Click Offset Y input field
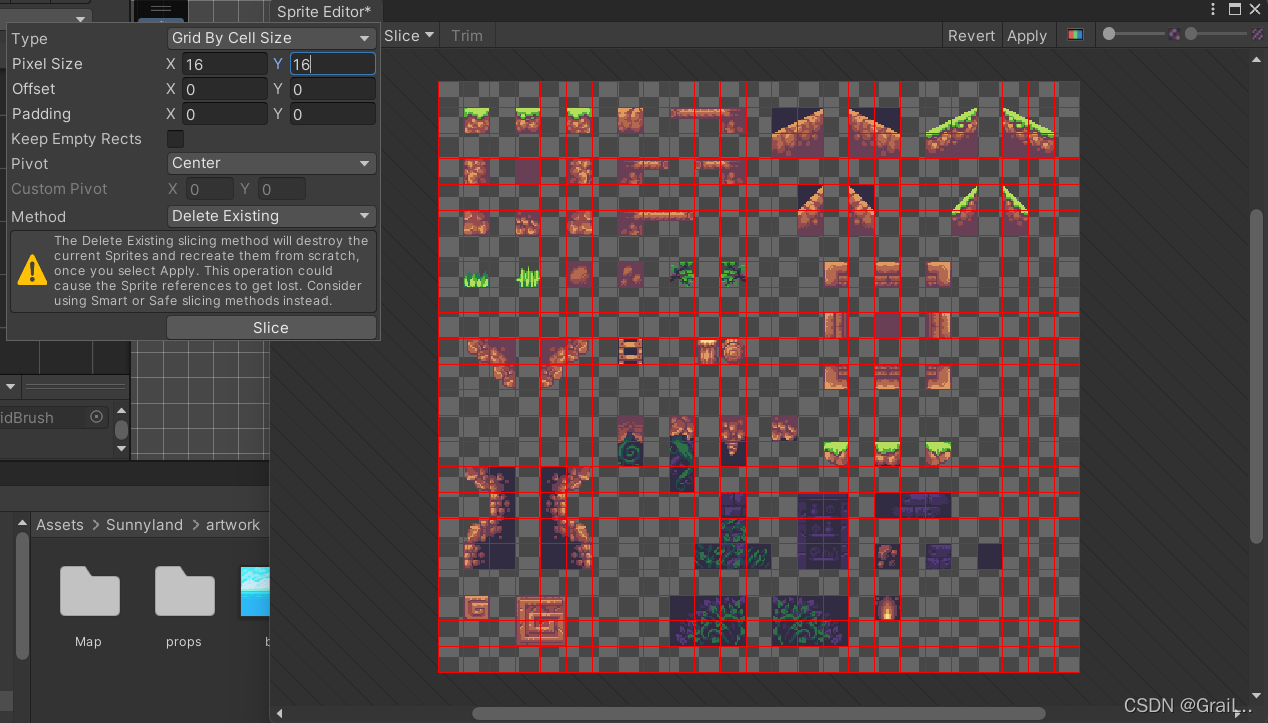Image resolution: width=1268 pixels, height=723 pixels. [332, 89]
